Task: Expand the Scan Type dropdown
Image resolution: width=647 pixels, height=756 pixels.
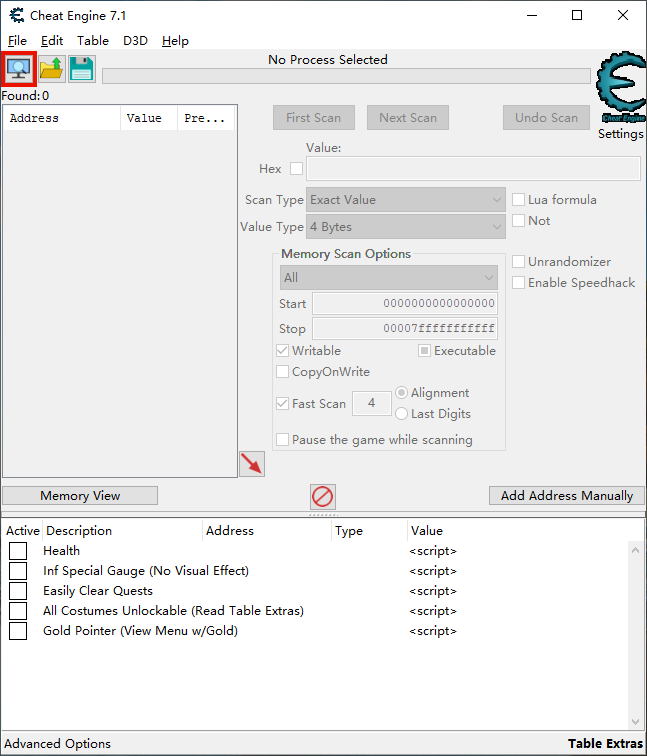Action: [405, 200]
